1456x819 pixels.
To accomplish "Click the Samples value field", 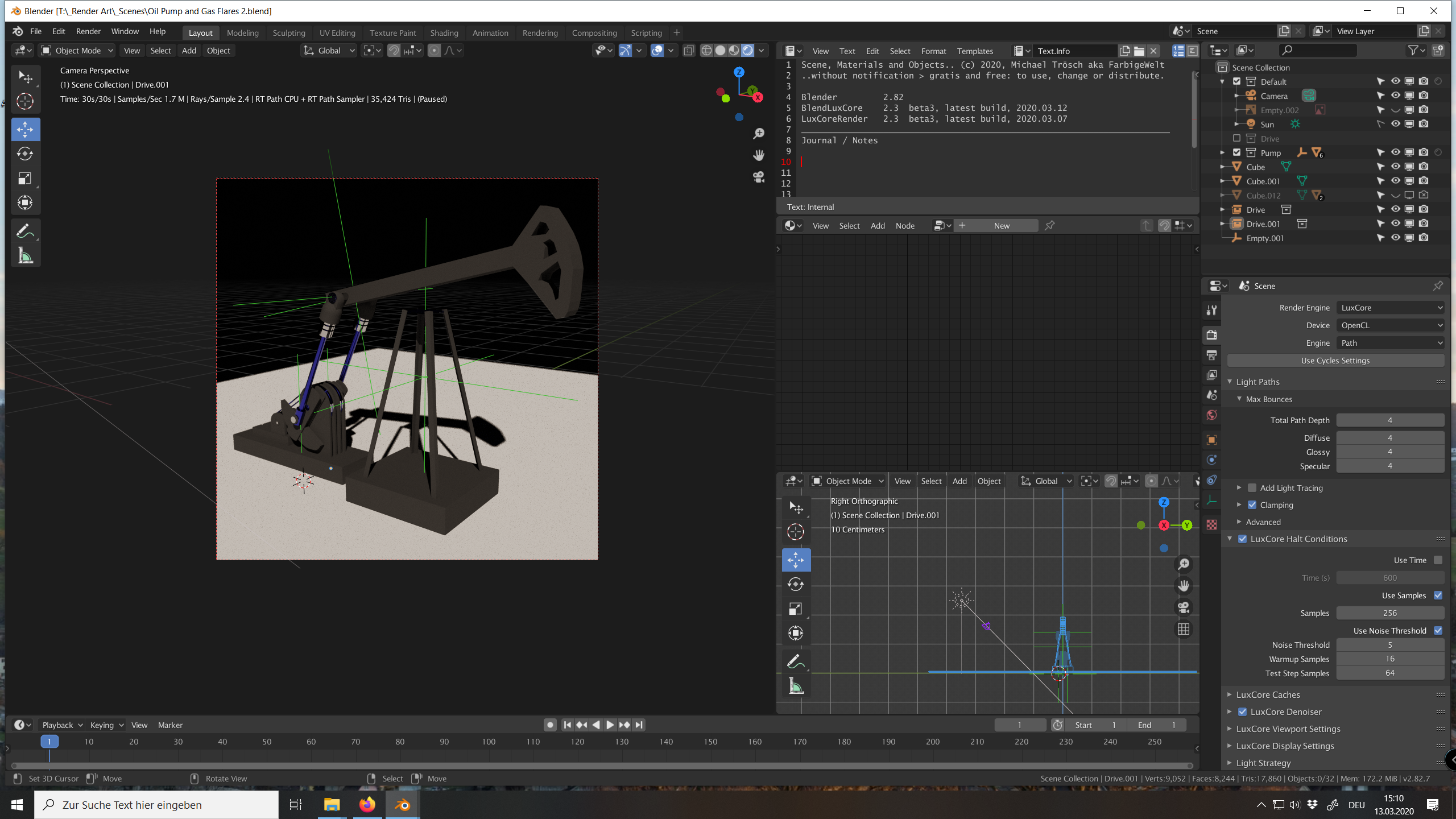I will tap(1389, 613).
